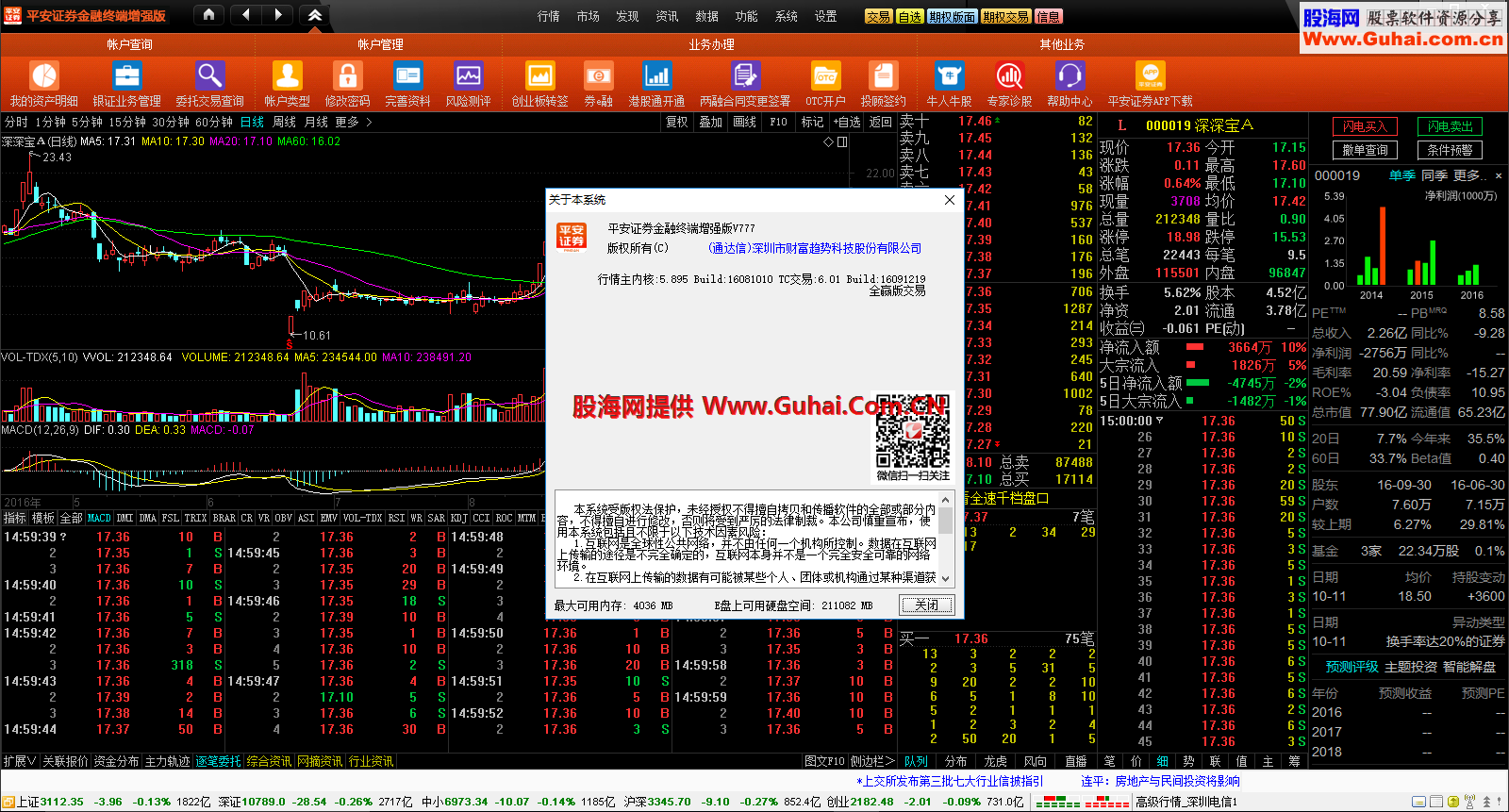Collapse the toolbar with double-chevron up icon
This screenshot has height=812, width=1509.
(x=315, y=15)
